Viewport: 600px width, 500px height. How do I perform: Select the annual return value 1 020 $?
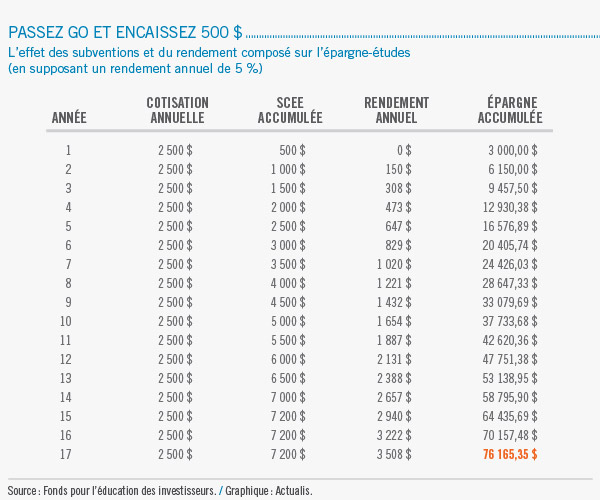394,264
